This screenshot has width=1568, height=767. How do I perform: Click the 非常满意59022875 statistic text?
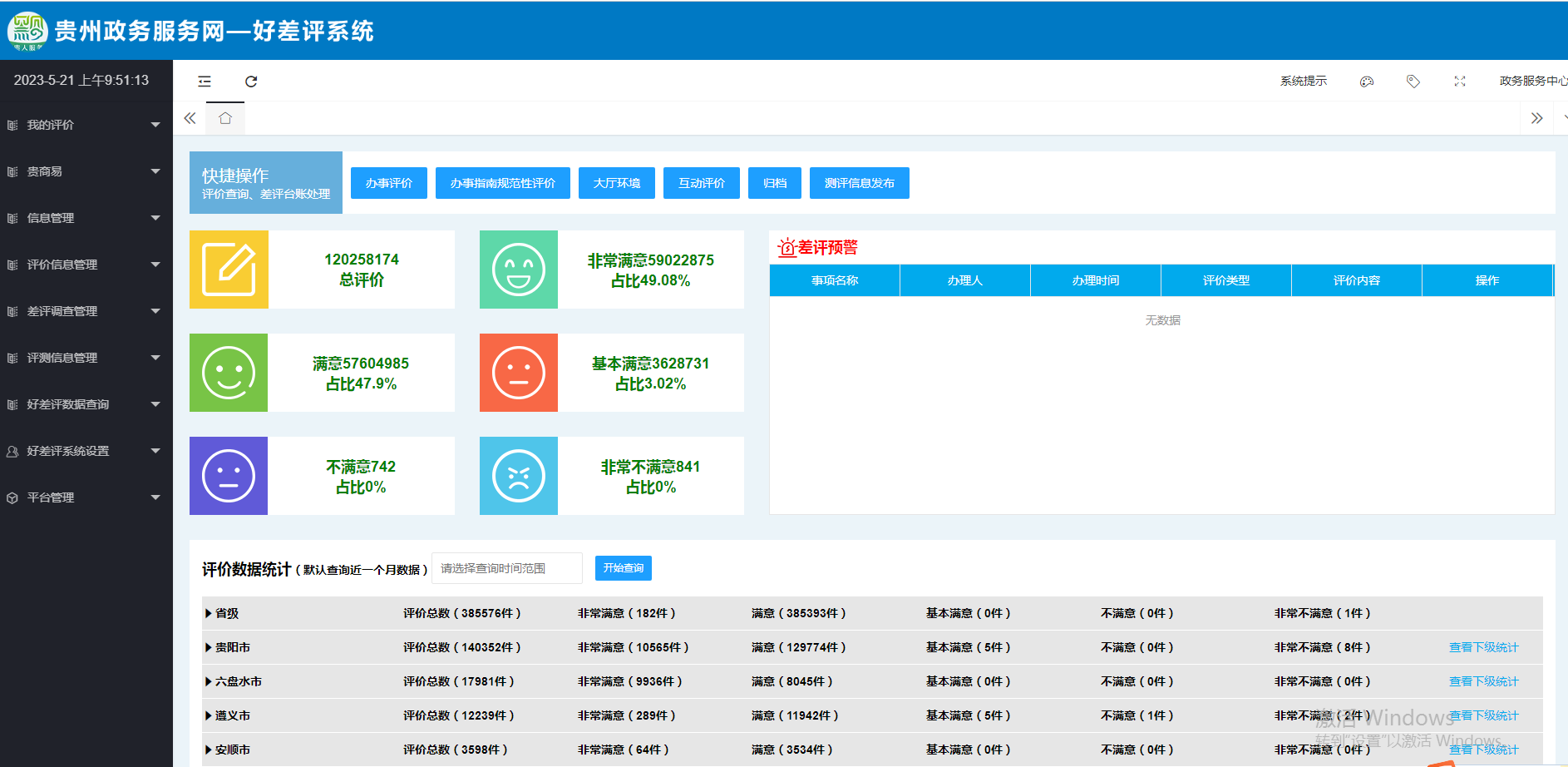pyautogui.click(x=651, y=270)
